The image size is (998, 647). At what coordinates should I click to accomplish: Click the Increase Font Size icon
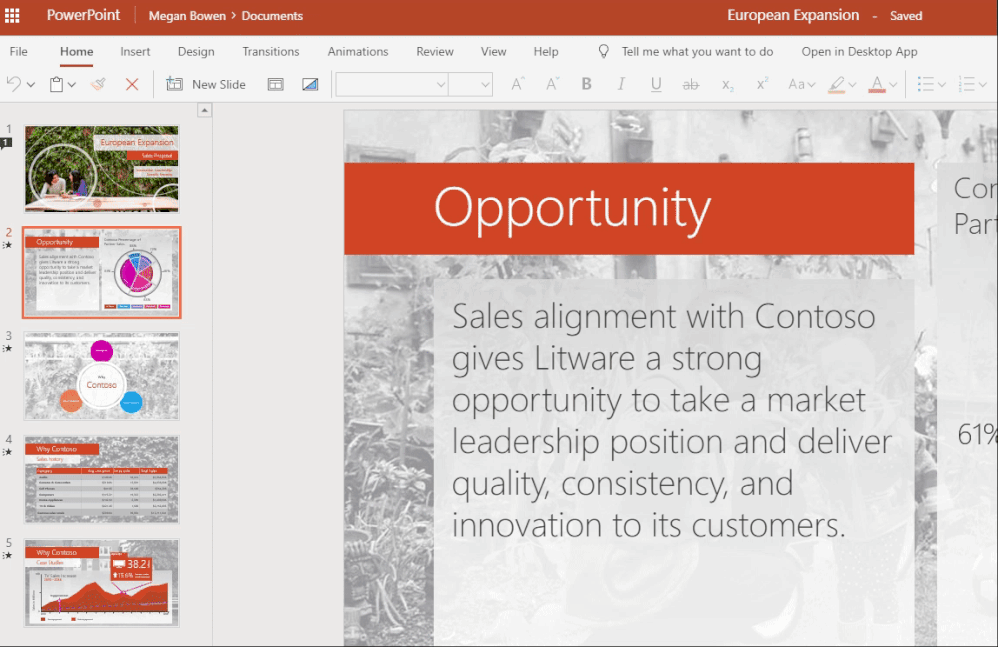pos(518,84)
